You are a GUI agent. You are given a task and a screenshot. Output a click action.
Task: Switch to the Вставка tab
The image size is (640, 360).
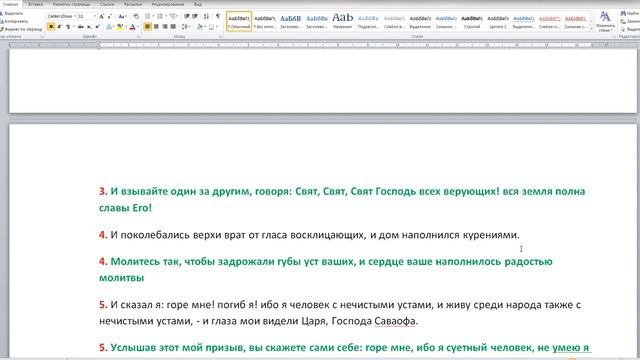pos(36,4)
